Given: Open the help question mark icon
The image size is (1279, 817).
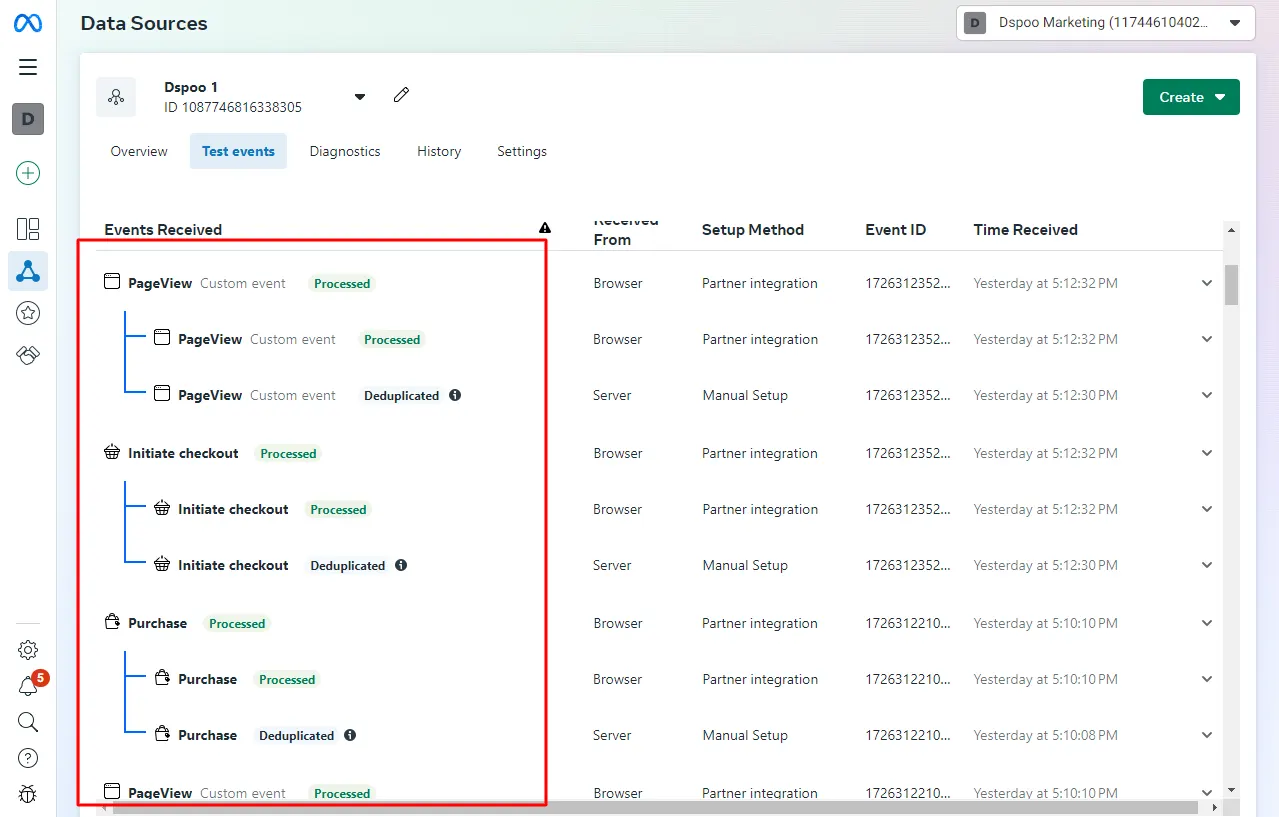Looking at the screenshot, I should pos(28,758).
